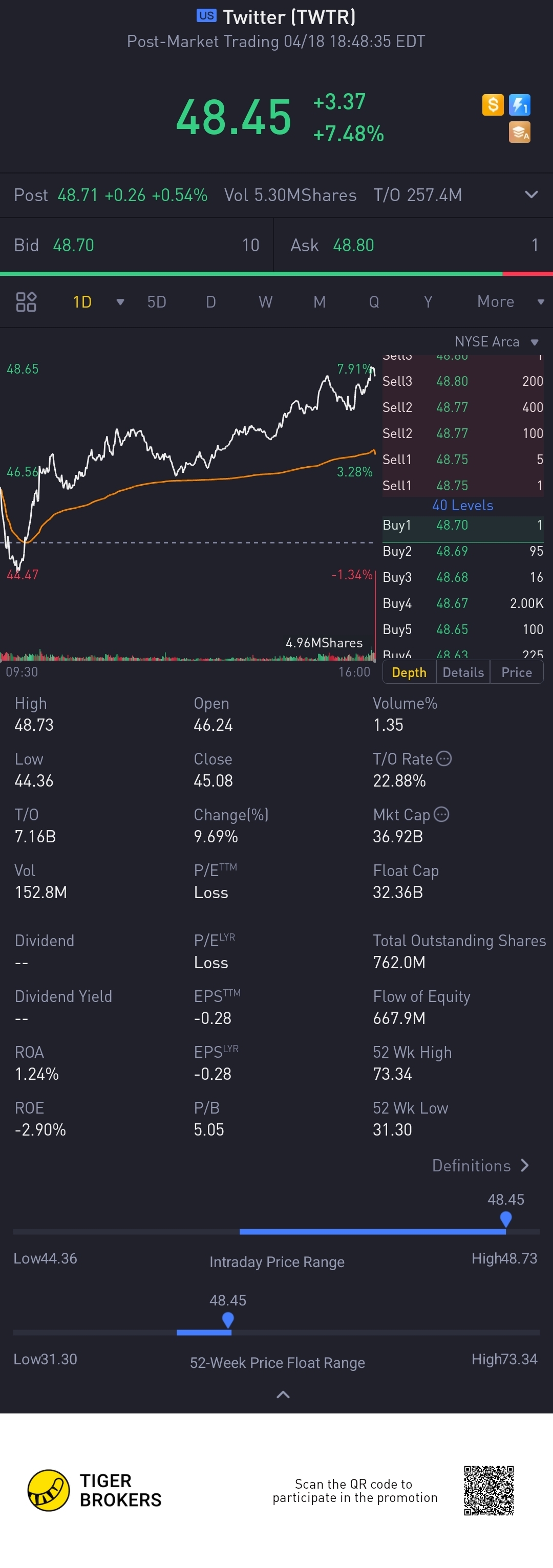Tap the T/O Rate info icon

click(x=444, y=758)
